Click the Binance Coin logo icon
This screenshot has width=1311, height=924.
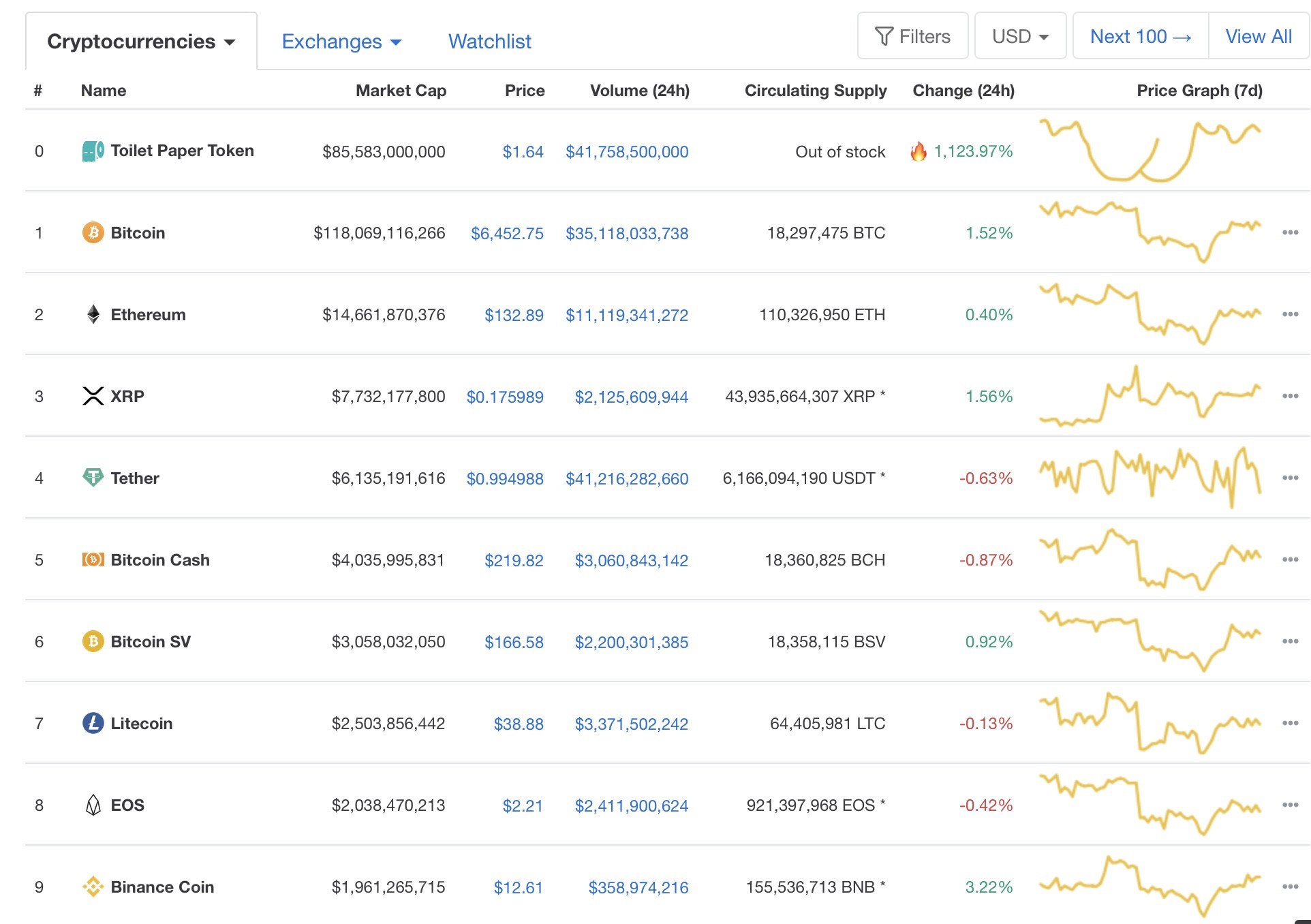[x=93, y=887]
